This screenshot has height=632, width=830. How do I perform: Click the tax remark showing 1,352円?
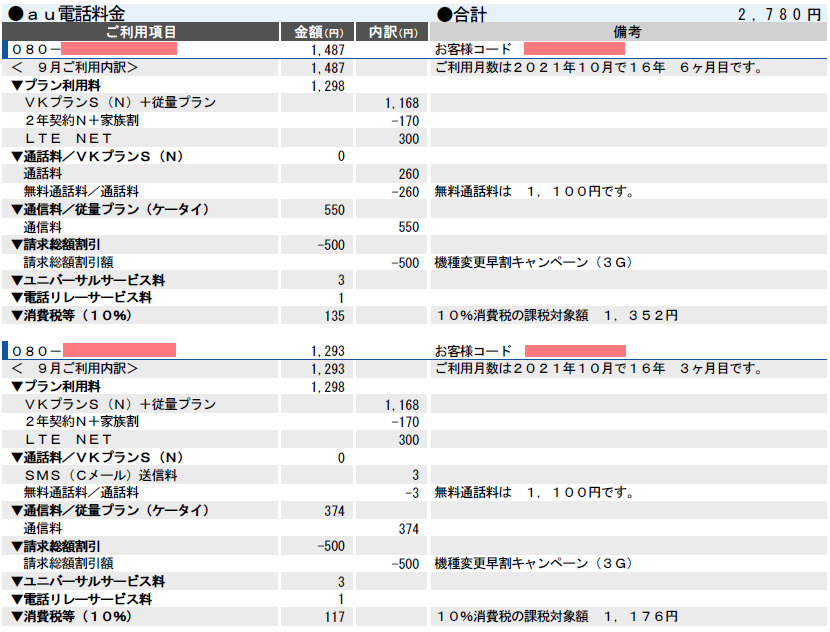[x=557, y=316]
